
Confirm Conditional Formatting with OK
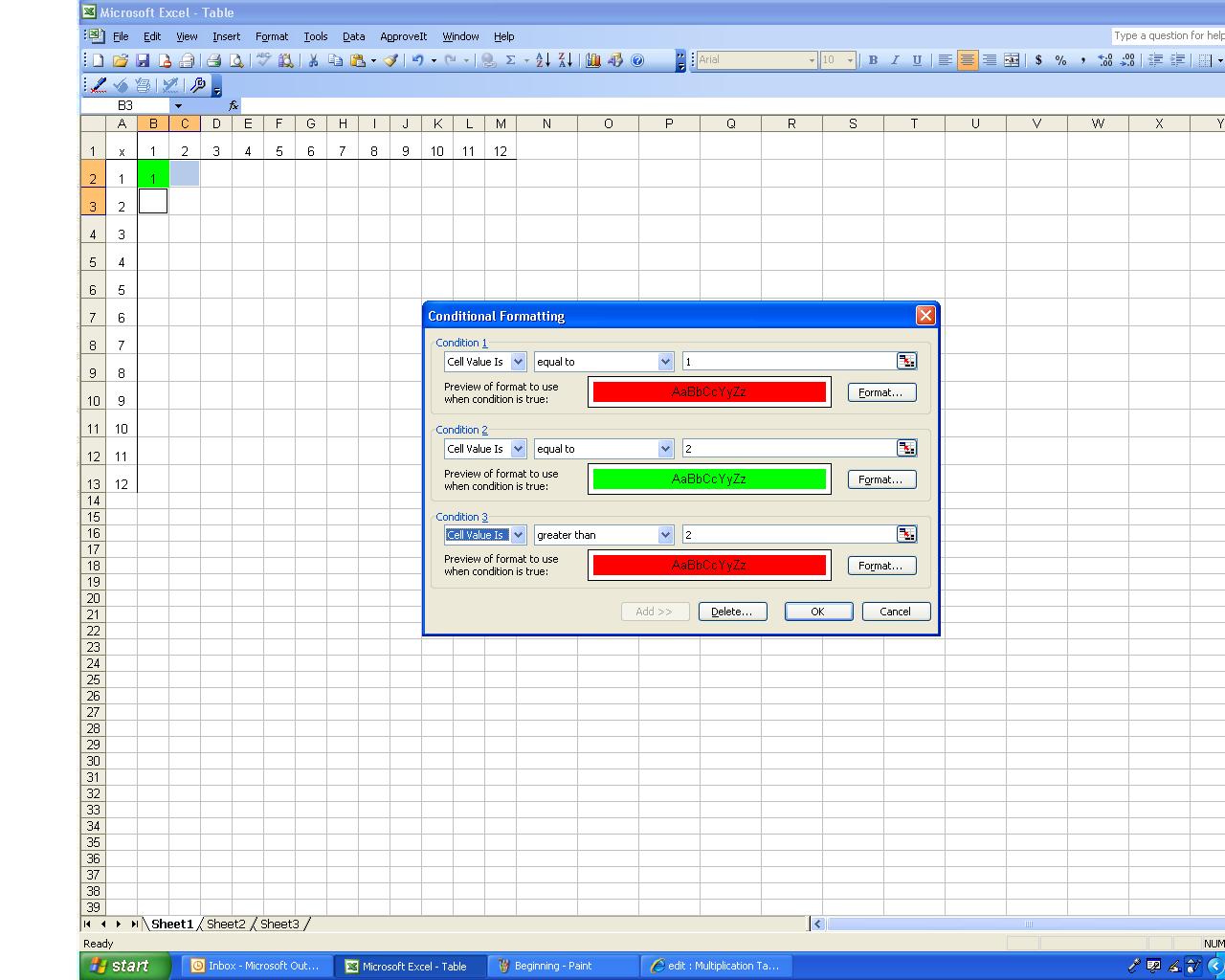(x=818, y=612)
